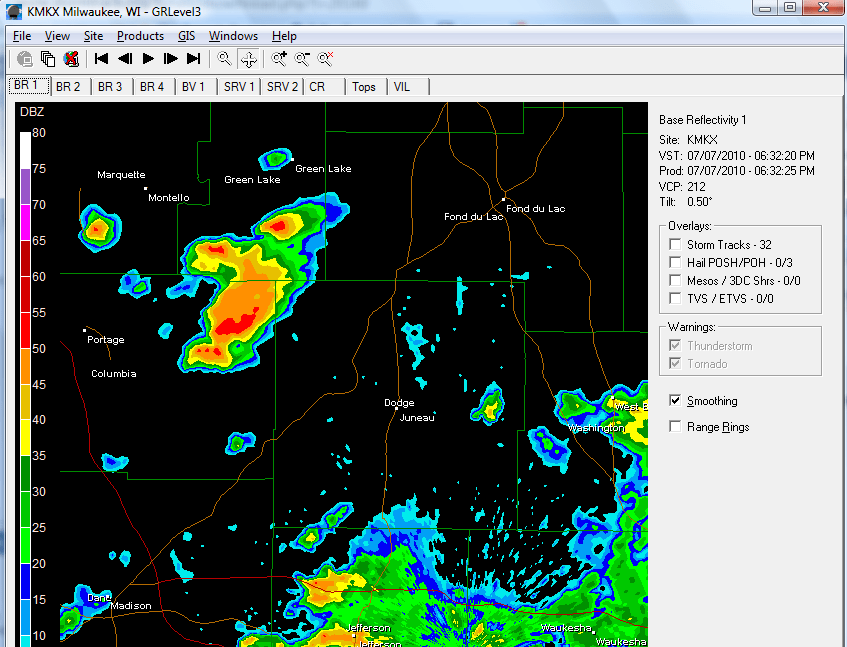
Task: Open the GIS menu
Action: pyautogui.click(x=186, y=36)
